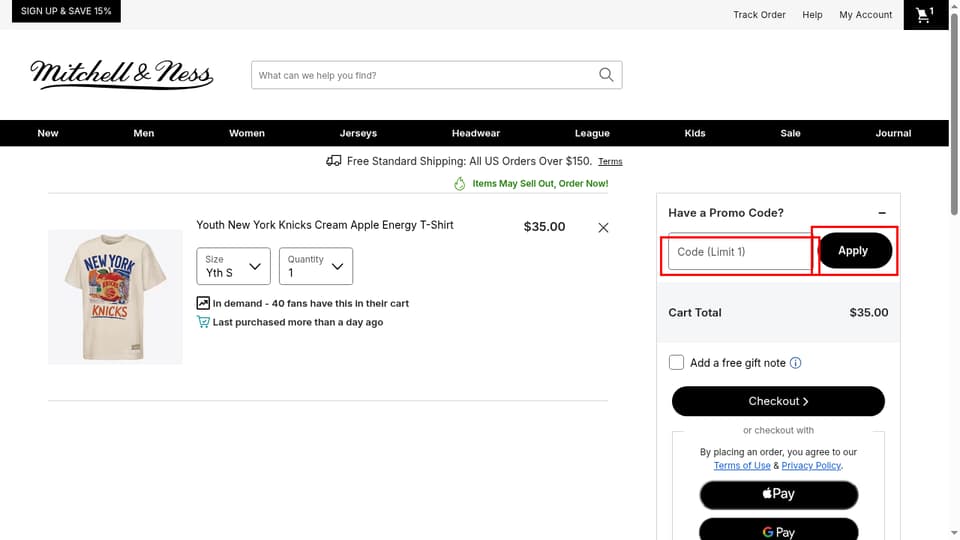Viewport: 960px width, 540px height.
Task: Open the Quantity dropdown
Action: (x=316, y=266)
